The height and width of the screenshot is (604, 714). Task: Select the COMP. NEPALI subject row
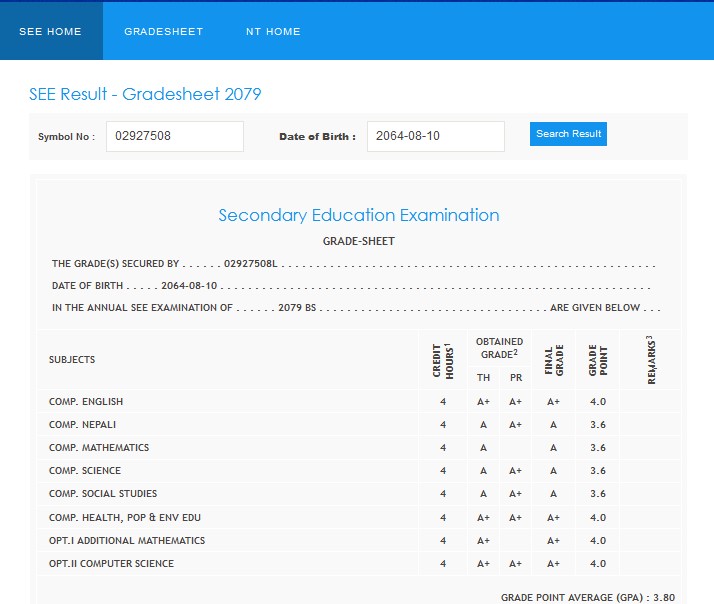[x=84, y=425]
